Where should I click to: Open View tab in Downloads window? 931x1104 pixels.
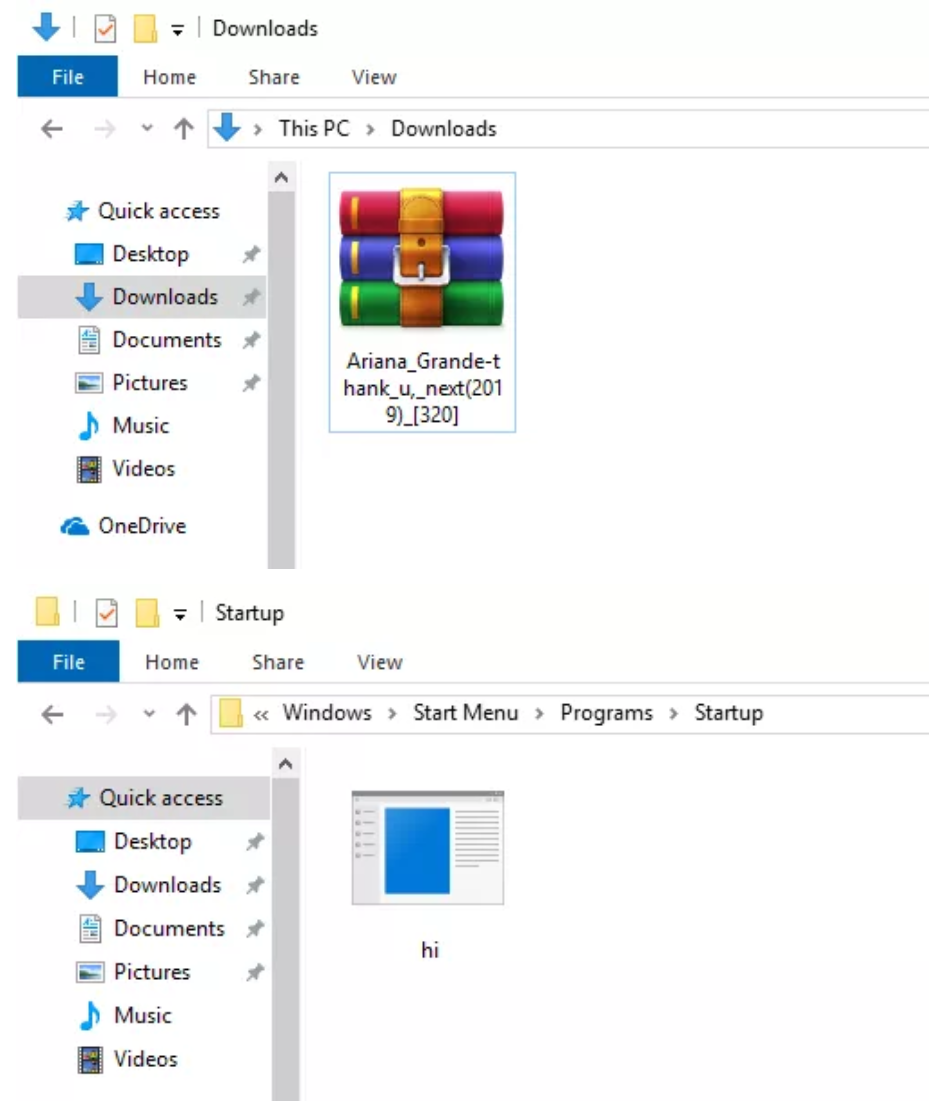point(374,77)
